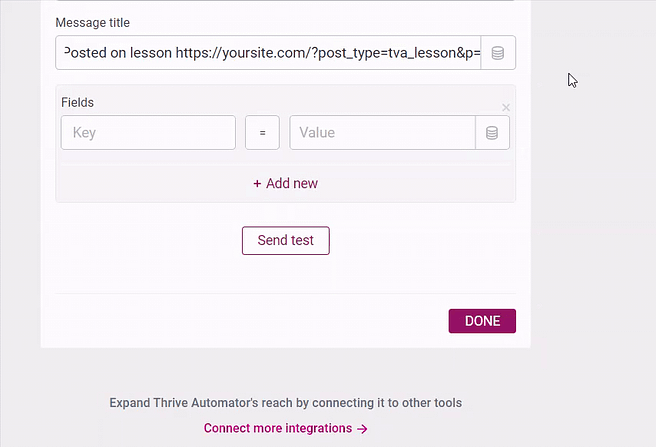Viewport: 656px width, 447px height.
Task: Open dynamic data picker beside Value field
Action: pyautogui.click(x=492, y=133)
